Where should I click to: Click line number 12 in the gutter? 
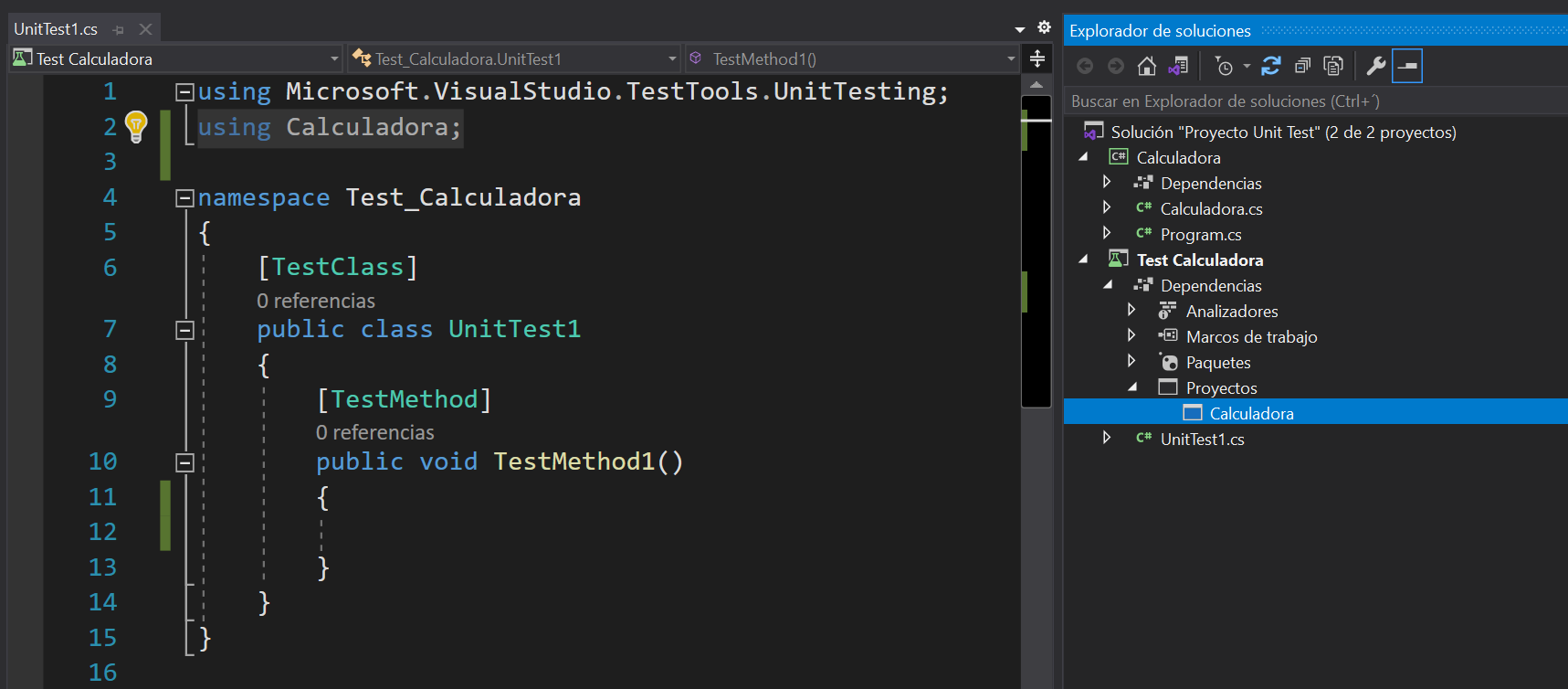(102, 532)
